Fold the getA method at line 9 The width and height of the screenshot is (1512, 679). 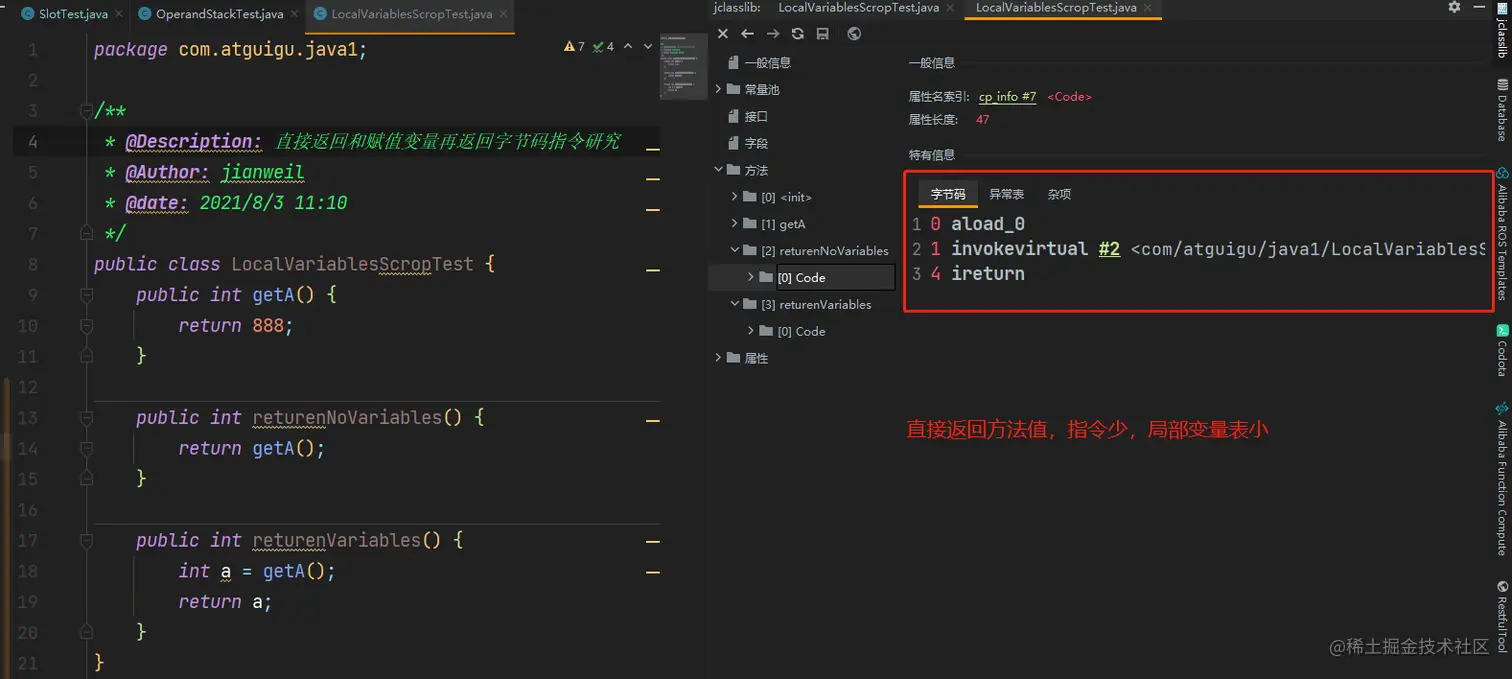click(86, 295)
